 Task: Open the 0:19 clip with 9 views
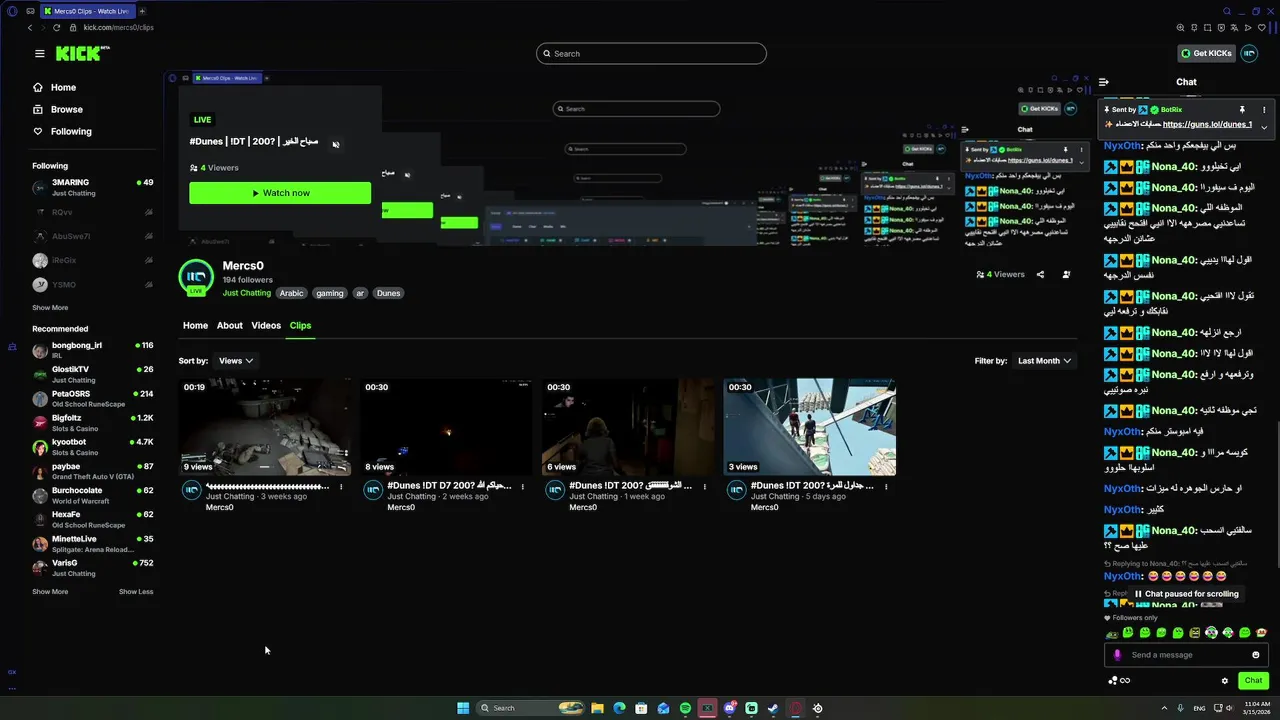(x=264, y=427)
